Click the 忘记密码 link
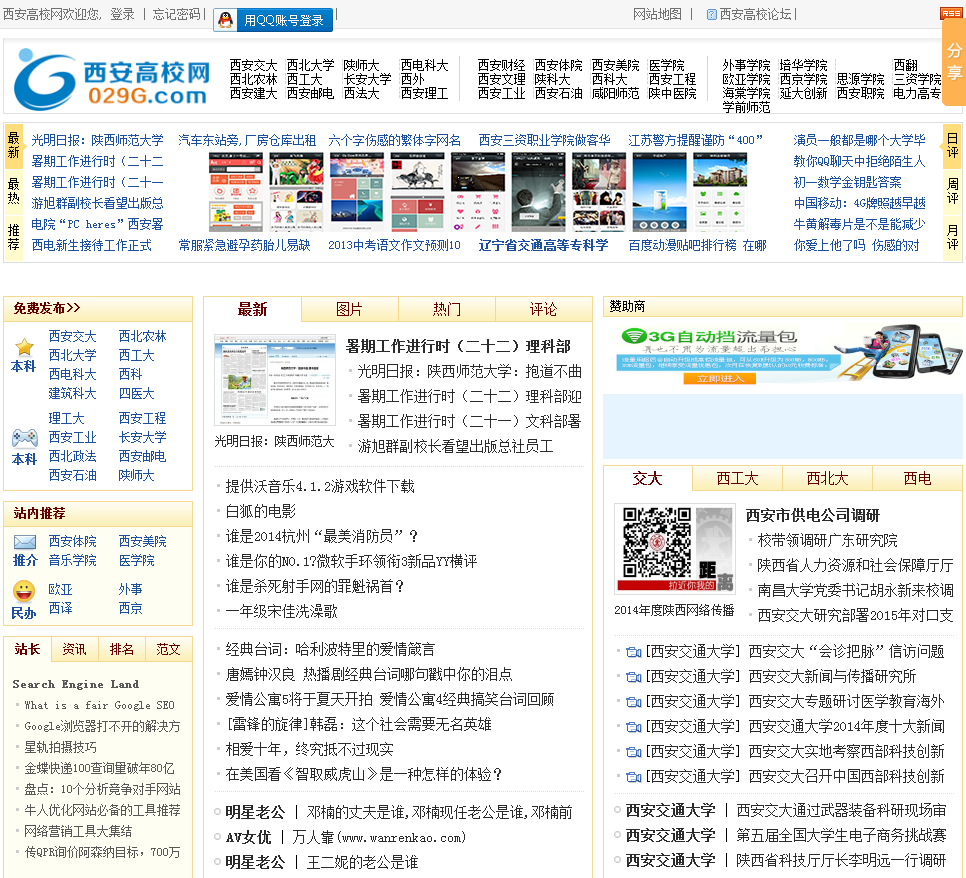This screenshot has width=966, height=878. 176,14
